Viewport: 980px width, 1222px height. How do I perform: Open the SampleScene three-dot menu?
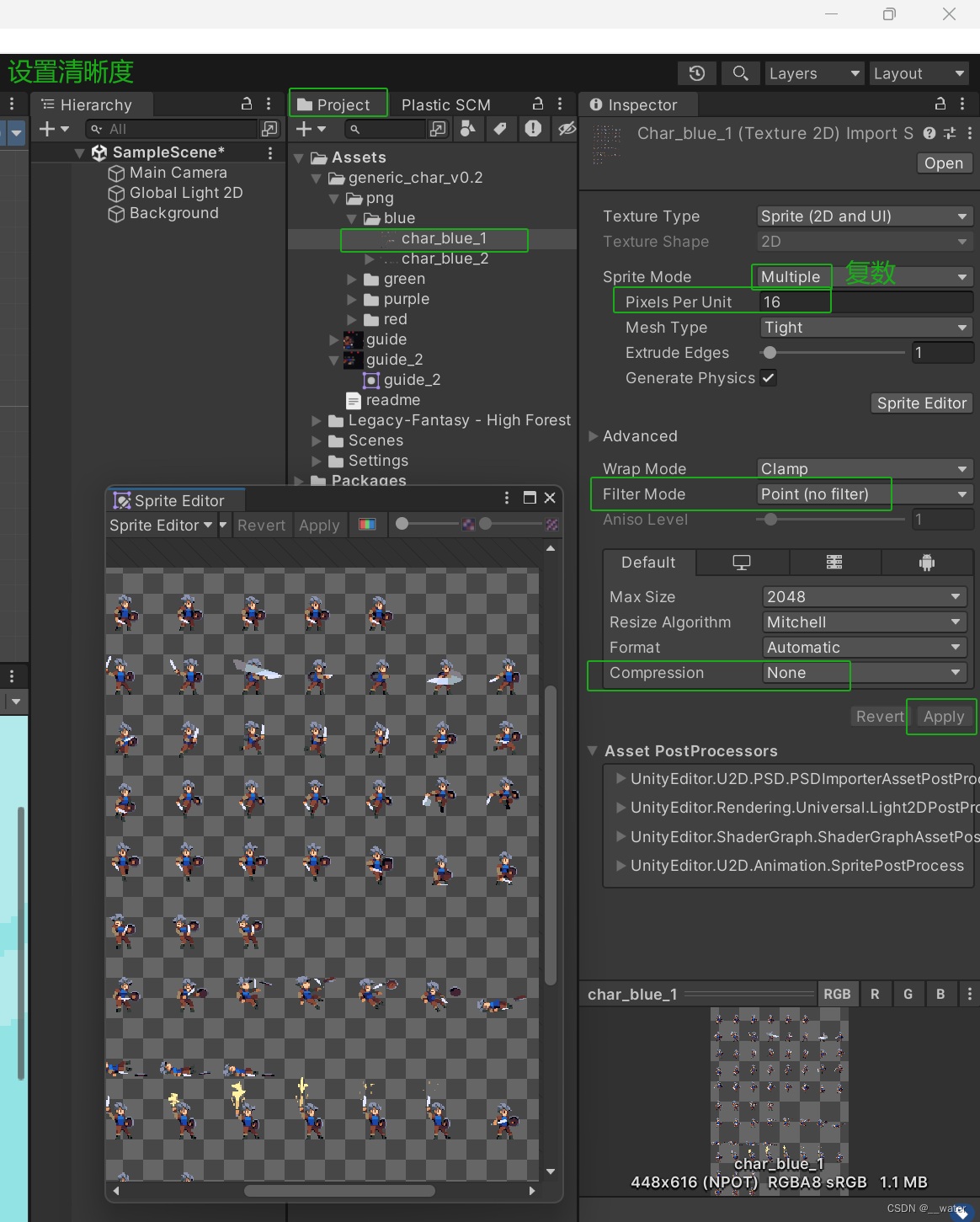[270, 152]
